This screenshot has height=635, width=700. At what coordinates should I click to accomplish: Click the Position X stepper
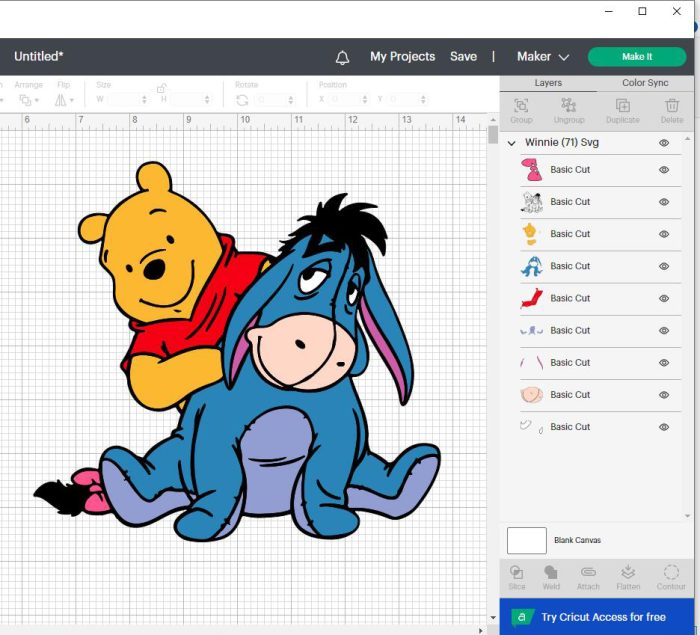point(365,99)
